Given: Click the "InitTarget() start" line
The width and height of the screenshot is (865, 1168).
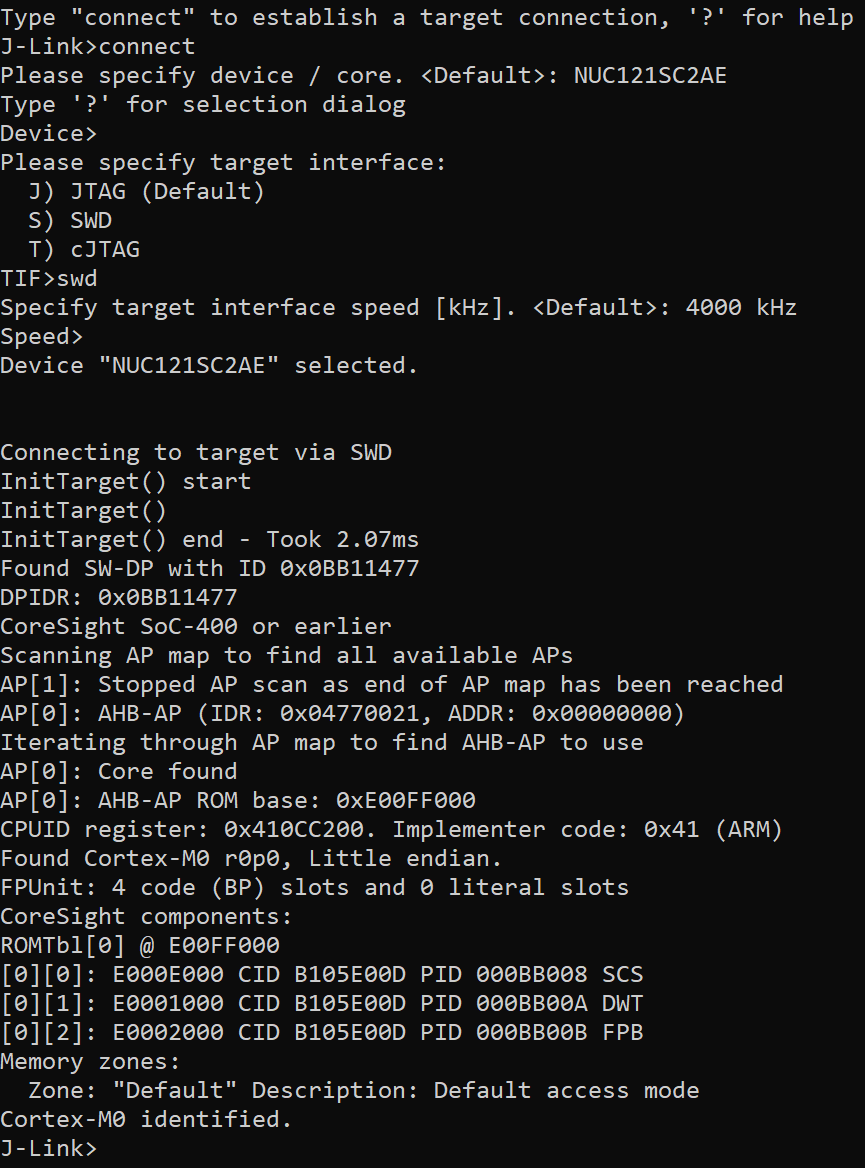Looking at the screenshot, I should pyautogui.click(x=126, y=481).
